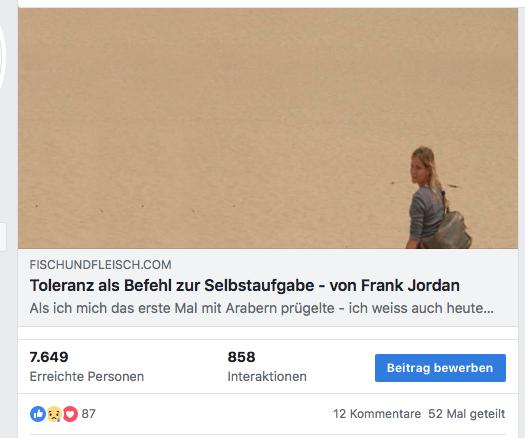Click the red heart reaction icon
This screenshot has height=438, width=525.
click(x=70, y=414)
